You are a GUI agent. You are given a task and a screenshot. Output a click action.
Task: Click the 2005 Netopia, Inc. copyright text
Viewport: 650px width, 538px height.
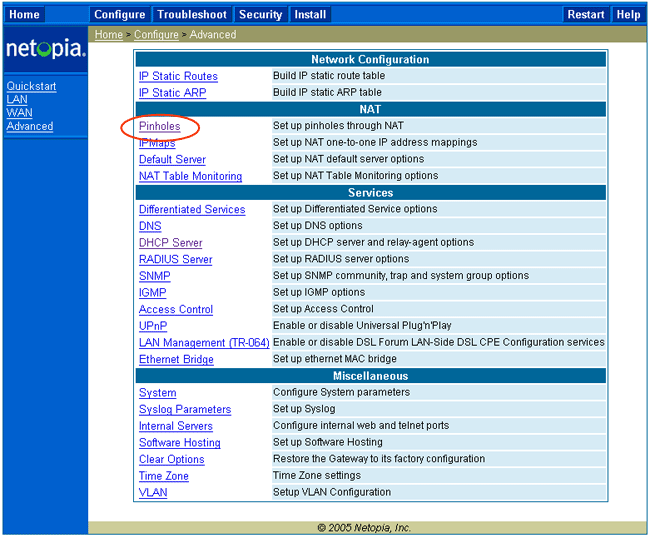point(364,528)
